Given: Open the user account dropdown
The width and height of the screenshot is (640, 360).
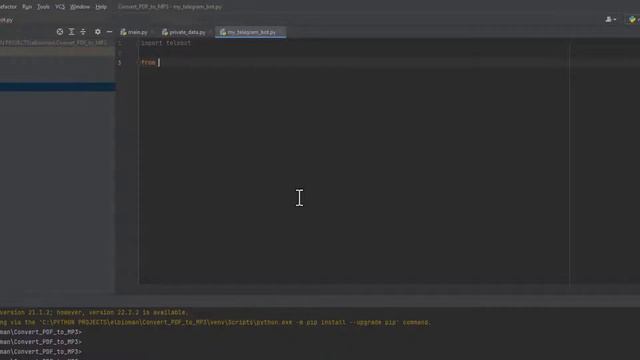Looking at the screenshot, I should tap(611, 19).
